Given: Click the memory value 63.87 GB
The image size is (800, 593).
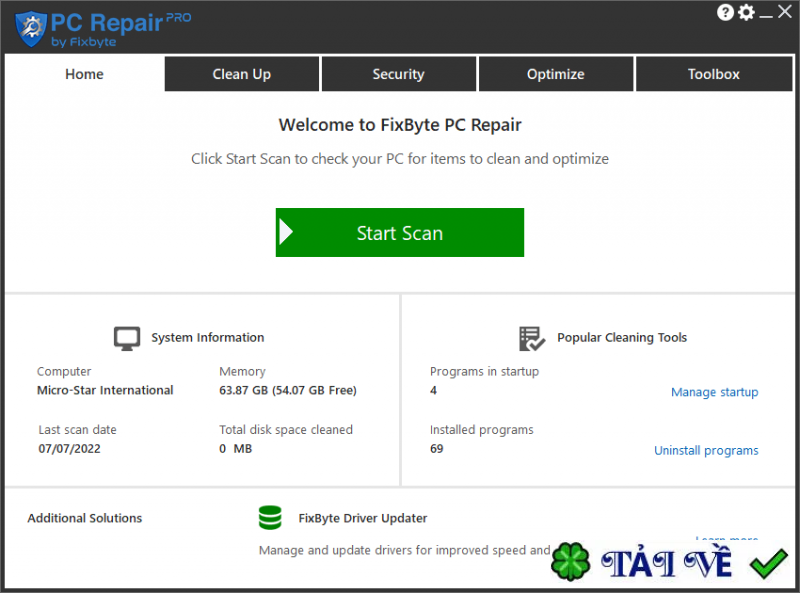Looking at the screenshot, I should (x=288, y=390).
